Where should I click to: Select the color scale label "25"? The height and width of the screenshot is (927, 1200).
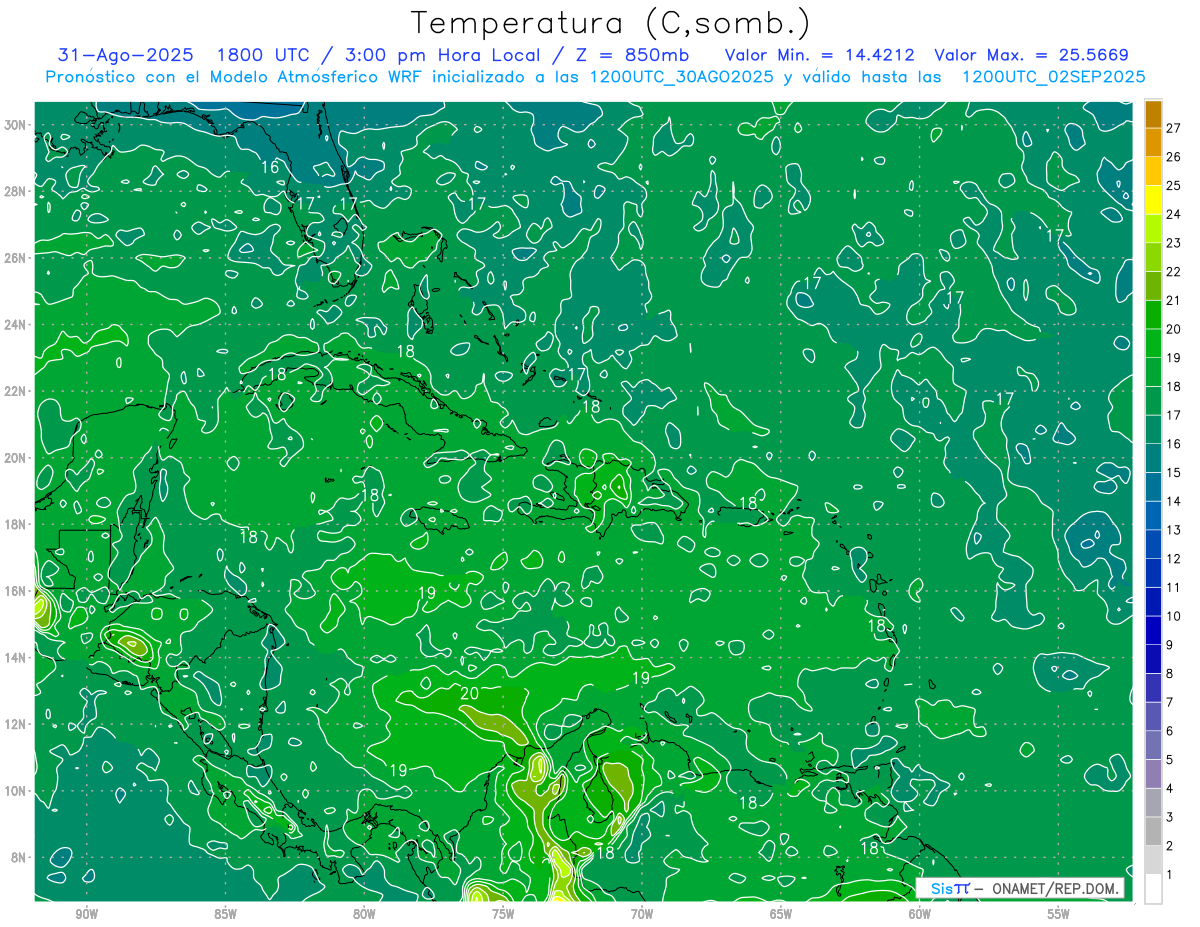pyautogui.click(x=1174, y=186)
